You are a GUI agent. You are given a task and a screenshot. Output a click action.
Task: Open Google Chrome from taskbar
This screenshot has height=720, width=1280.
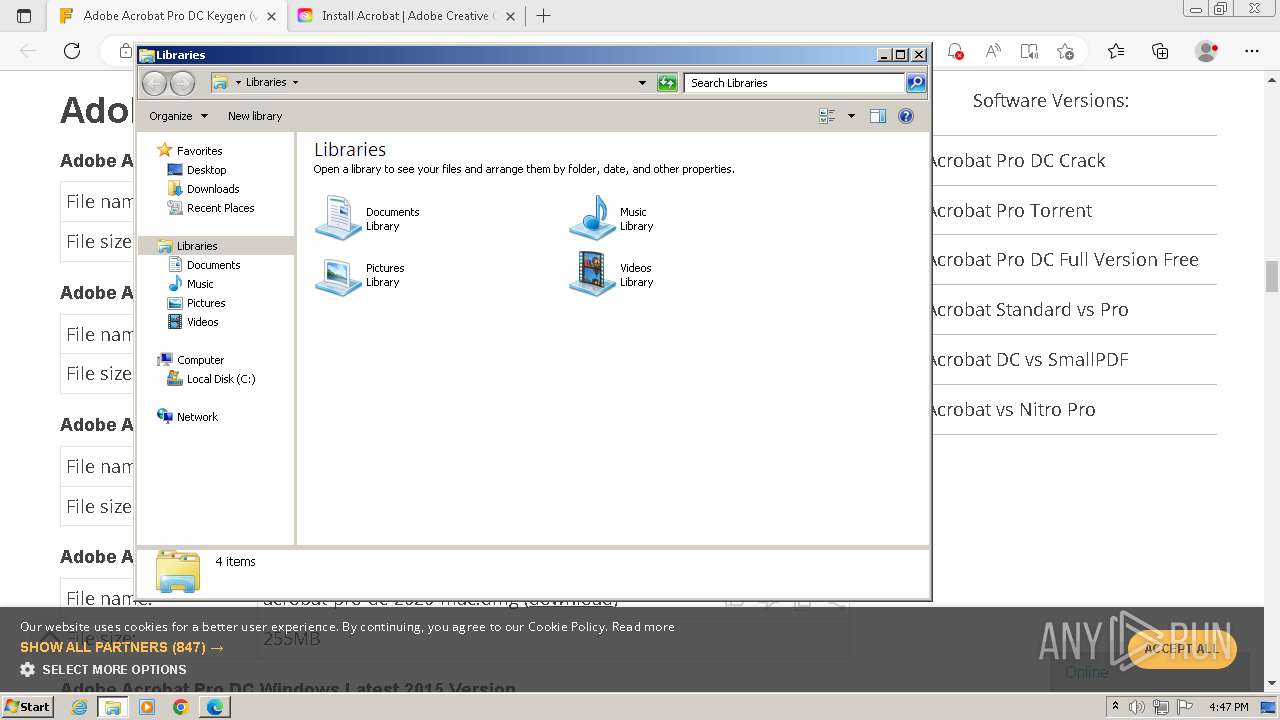pos(180,707)
